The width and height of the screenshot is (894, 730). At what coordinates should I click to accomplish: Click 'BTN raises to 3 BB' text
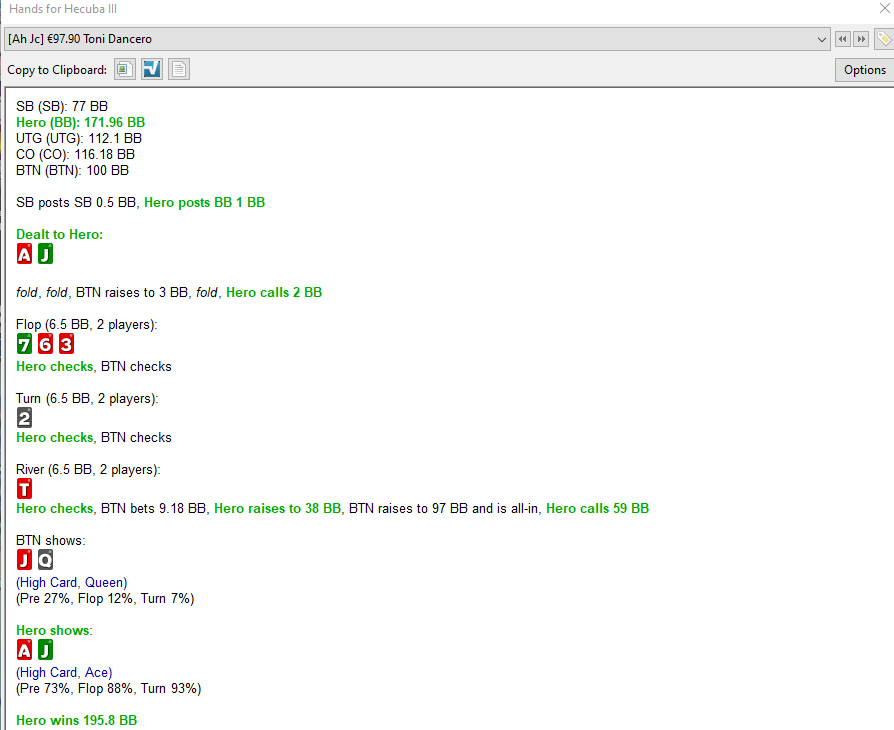132,293
